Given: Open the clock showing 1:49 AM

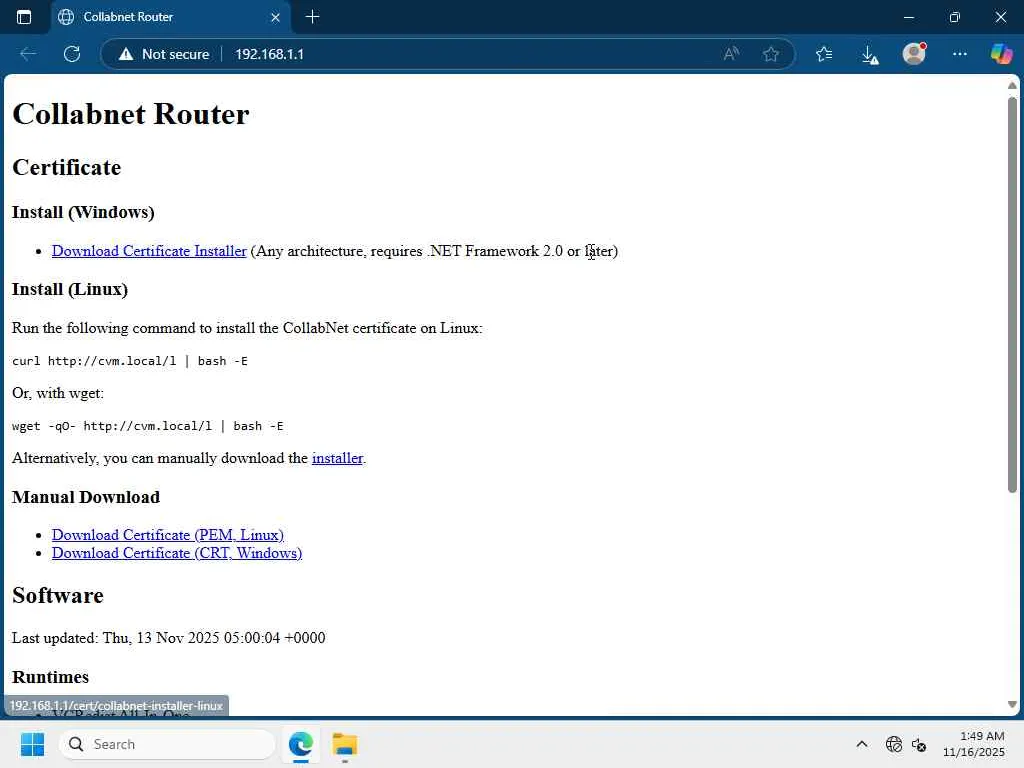Looking at the screenshot, I should tap(973, 744).
